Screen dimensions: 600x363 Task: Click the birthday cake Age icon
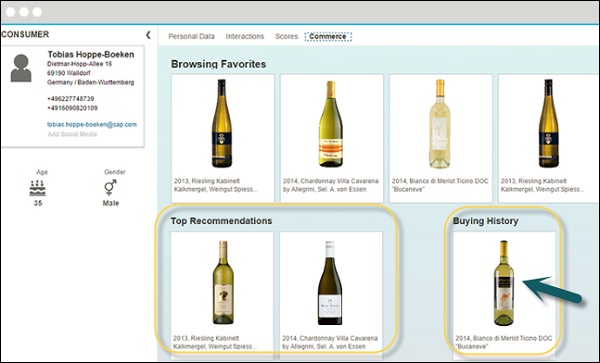coord(38,188)
